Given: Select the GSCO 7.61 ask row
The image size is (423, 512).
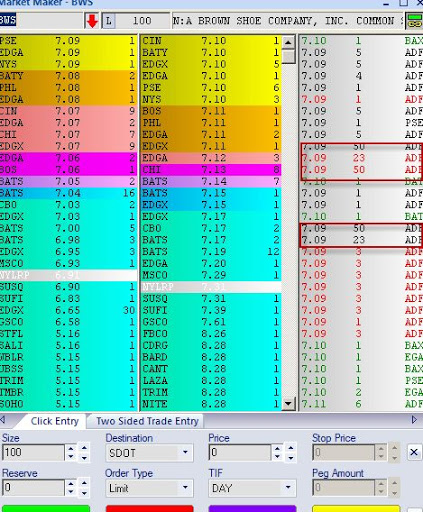Looking at the screenshot, I should click(x=211, y=322).
